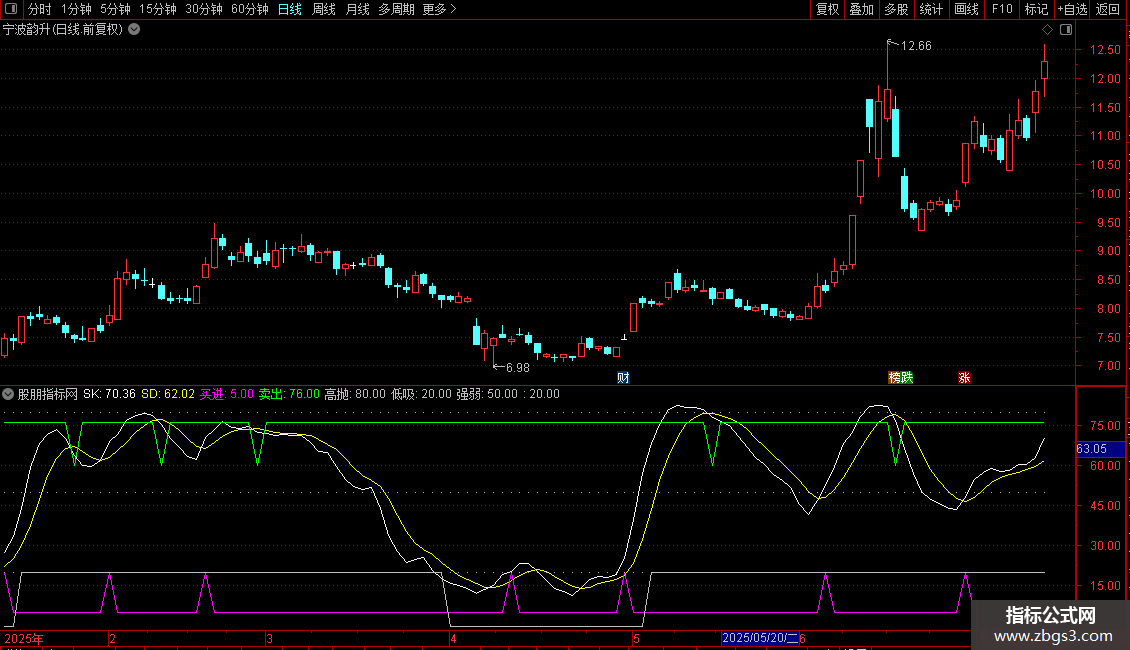
Task: Switch to the 日线 daily period
Action: pyautogui.click(x=289, y=10)
